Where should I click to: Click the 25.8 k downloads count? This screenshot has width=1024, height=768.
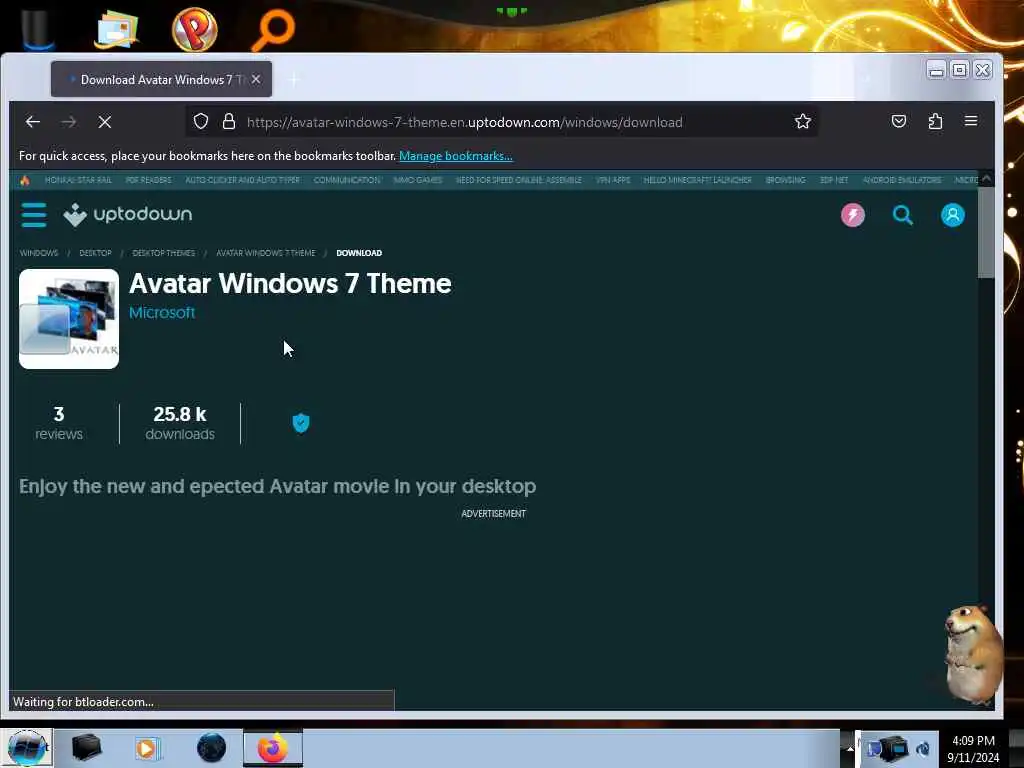coord(180,423)
